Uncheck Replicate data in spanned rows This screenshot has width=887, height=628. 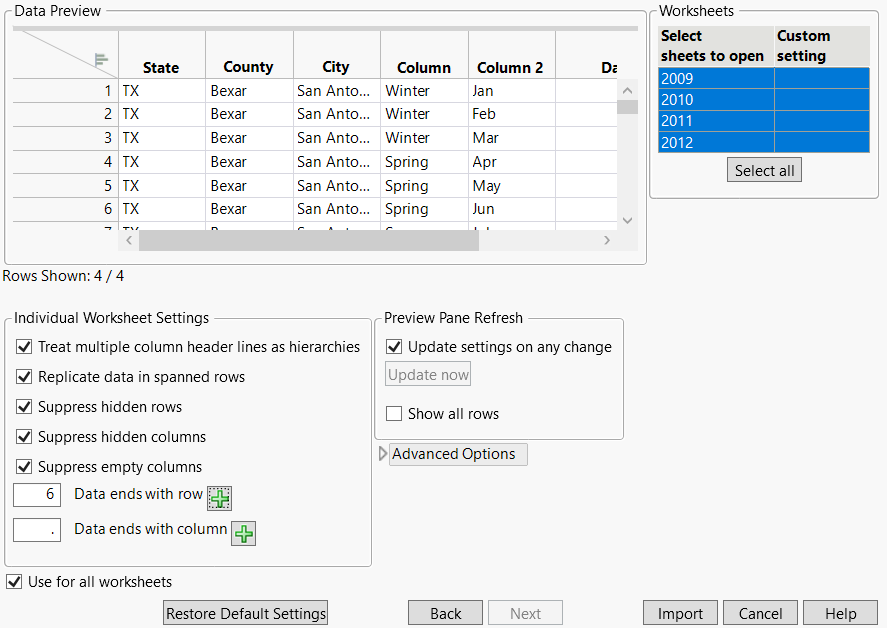(x=23, y=377)
